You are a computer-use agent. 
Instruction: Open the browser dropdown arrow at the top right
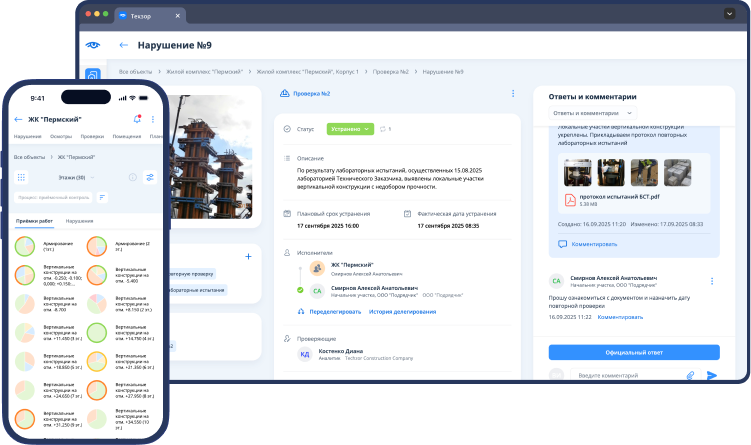tap(729, 13)
